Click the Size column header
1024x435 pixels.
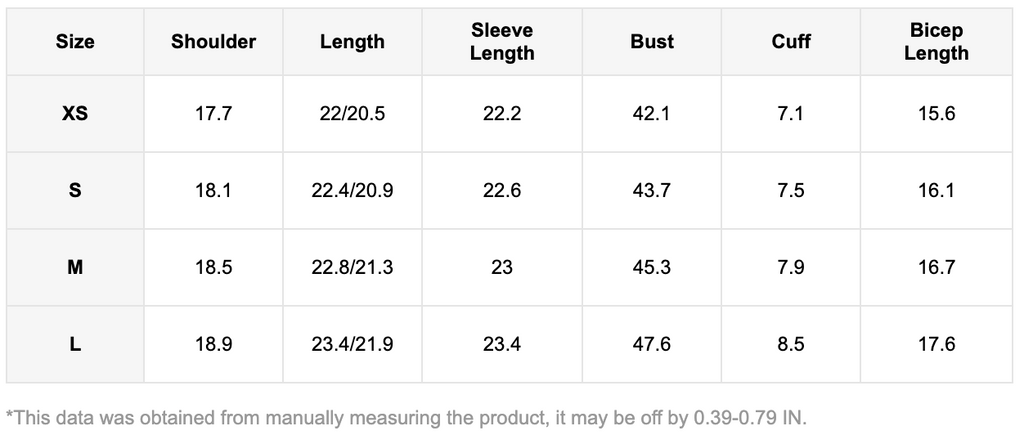point(75,42)
